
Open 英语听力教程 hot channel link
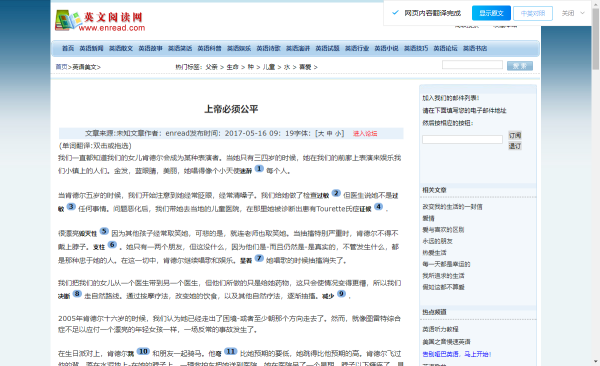[440, 329]
